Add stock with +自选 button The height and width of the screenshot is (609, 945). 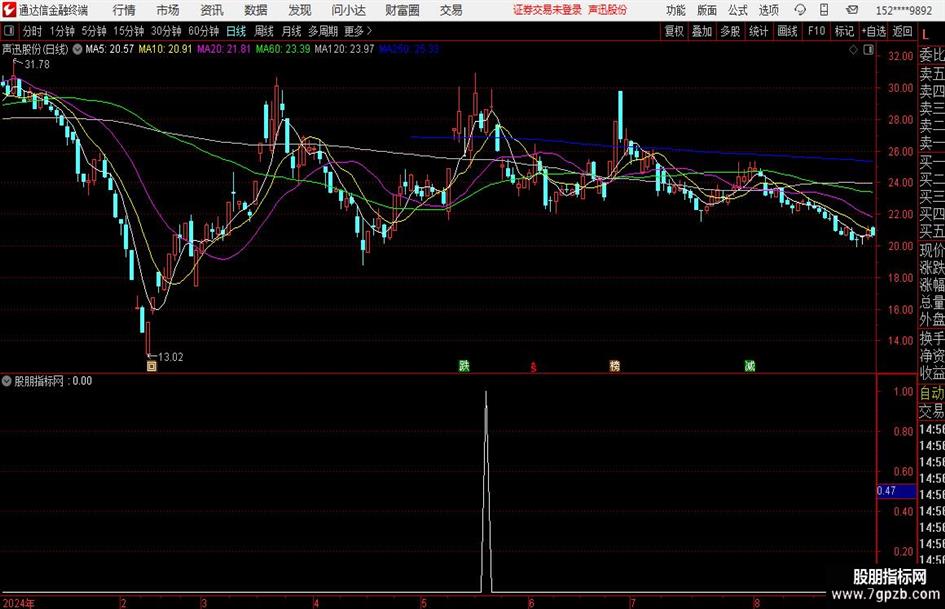(x=873, y=31)
